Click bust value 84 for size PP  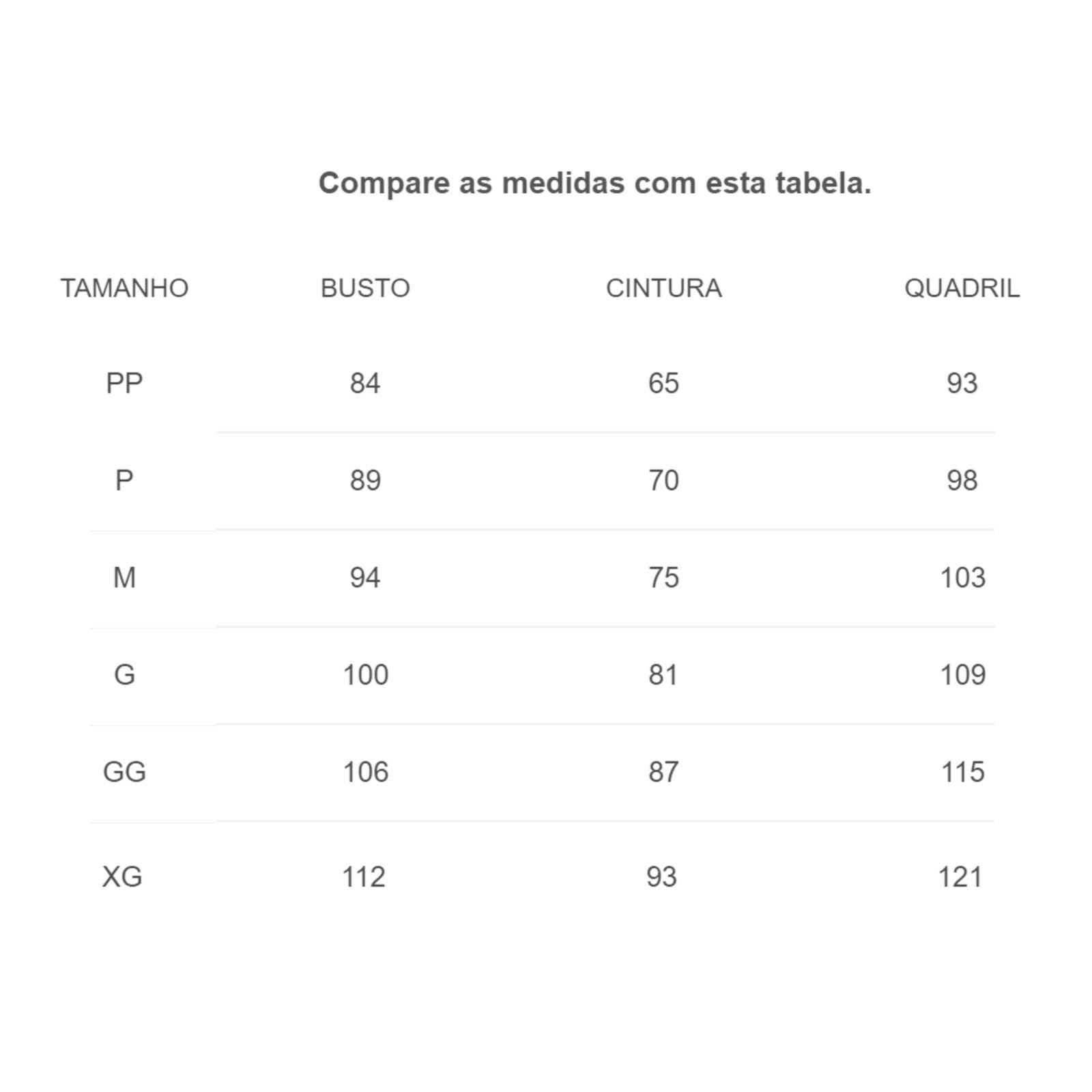coord(365,384)
